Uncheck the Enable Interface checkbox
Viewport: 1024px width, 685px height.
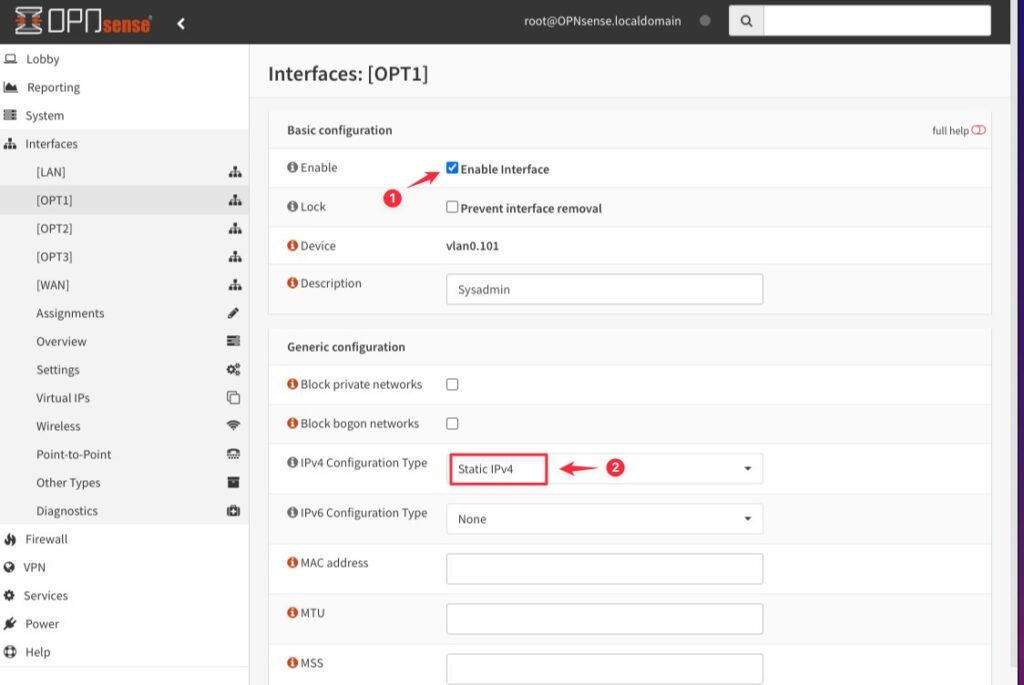coord(452,168)
